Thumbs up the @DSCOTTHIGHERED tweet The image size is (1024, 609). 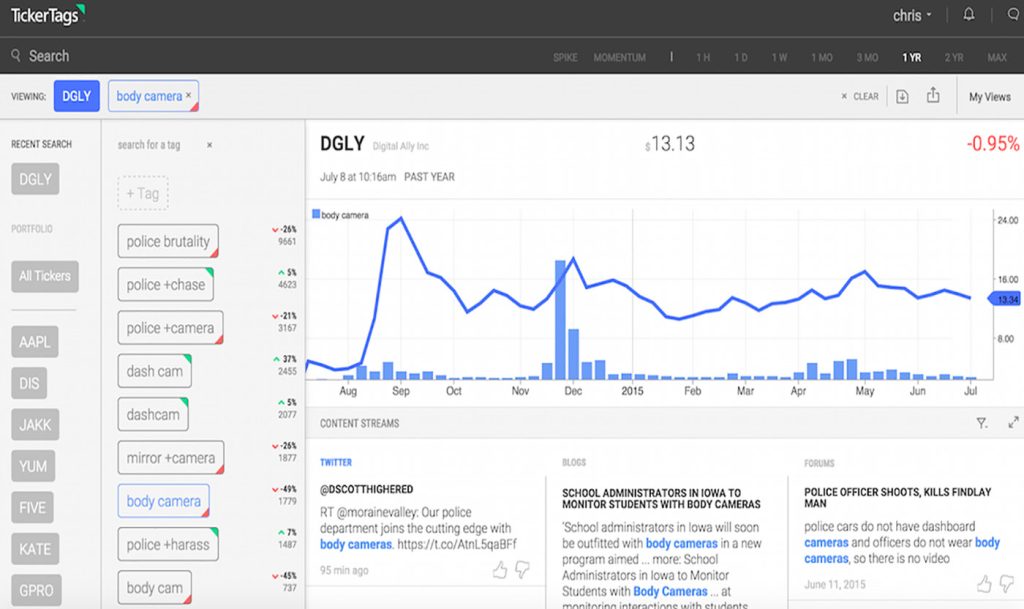[x=500, y=570]
